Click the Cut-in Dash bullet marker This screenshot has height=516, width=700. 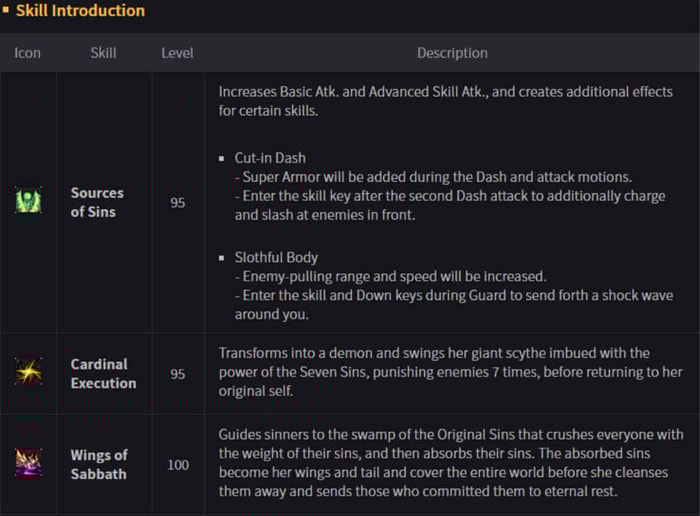coord(221,158)
